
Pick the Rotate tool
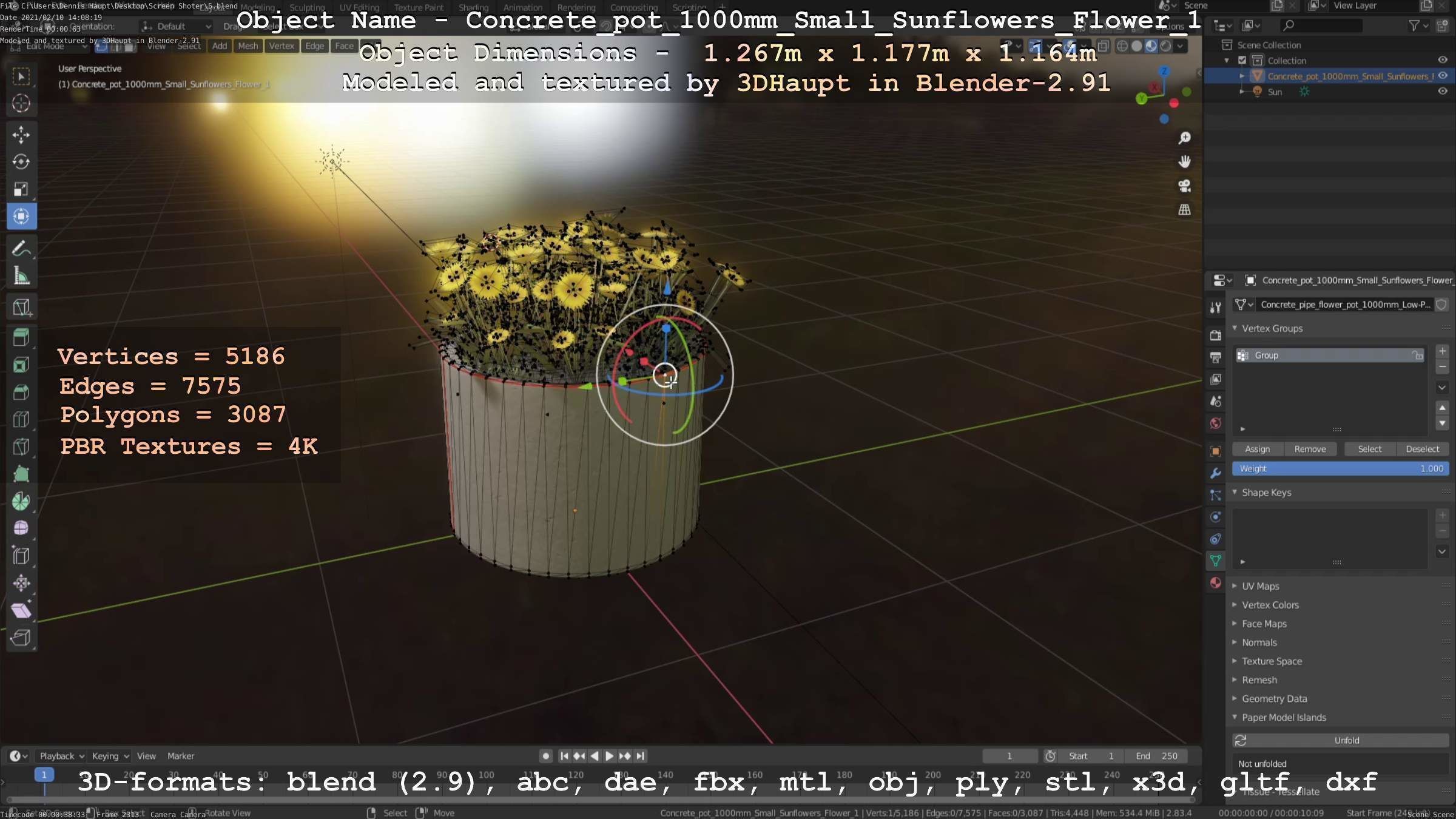tap(21, 162)
